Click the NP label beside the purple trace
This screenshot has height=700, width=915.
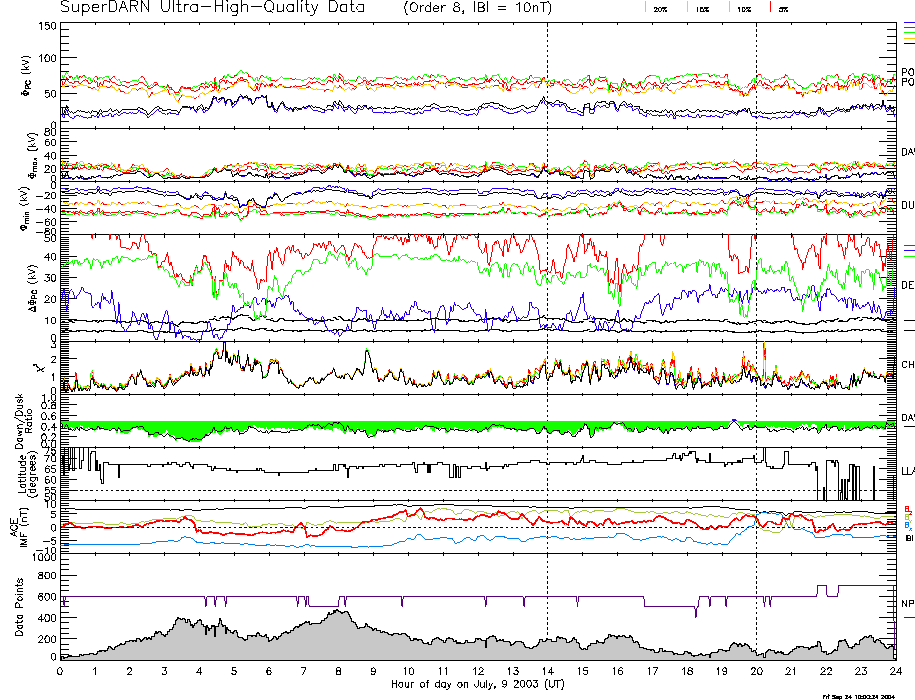click(x=907, y=603)
